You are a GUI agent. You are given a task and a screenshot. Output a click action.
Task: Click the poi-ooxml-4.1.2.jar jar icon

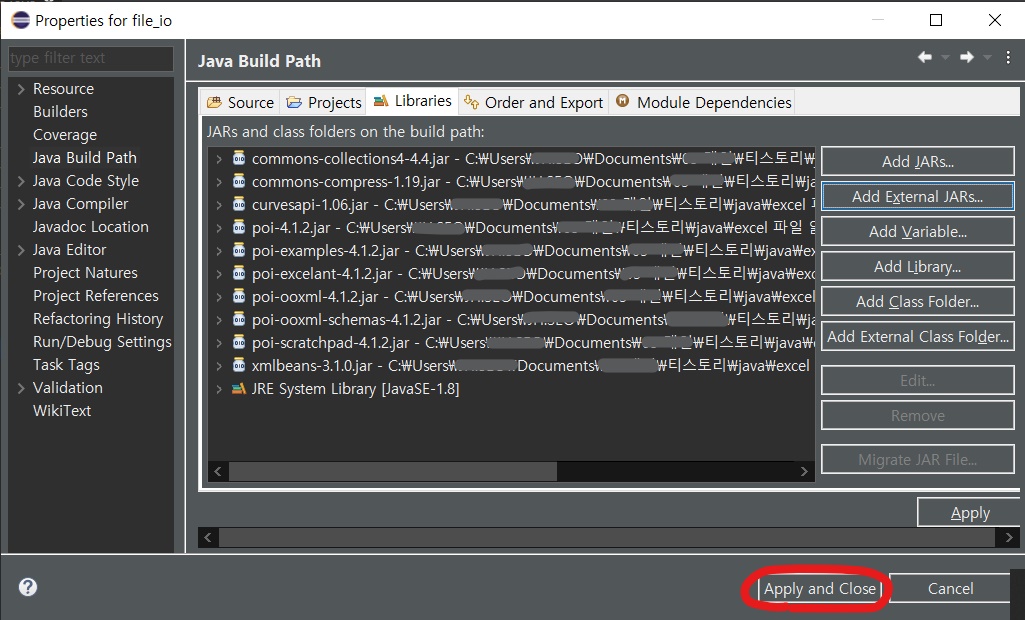click(x=239, y=296)
